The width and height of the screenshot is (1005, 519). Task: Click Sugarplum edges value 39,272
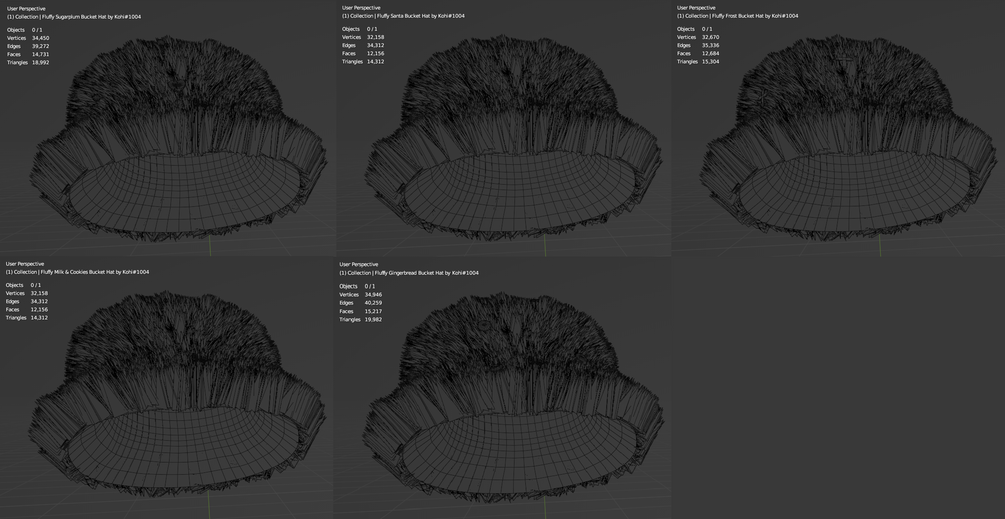coord(40,47)
